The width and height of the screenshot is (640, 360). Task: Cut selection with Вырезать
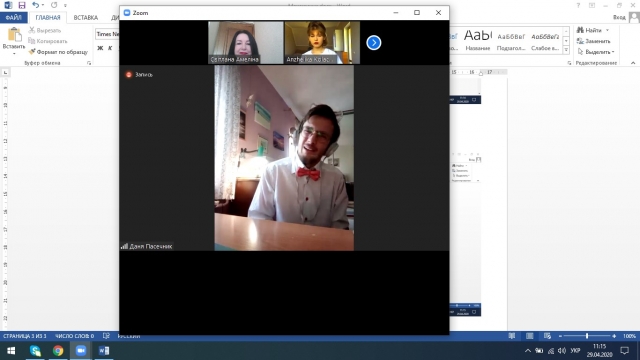pyautogui.click(x=44, y=30)
